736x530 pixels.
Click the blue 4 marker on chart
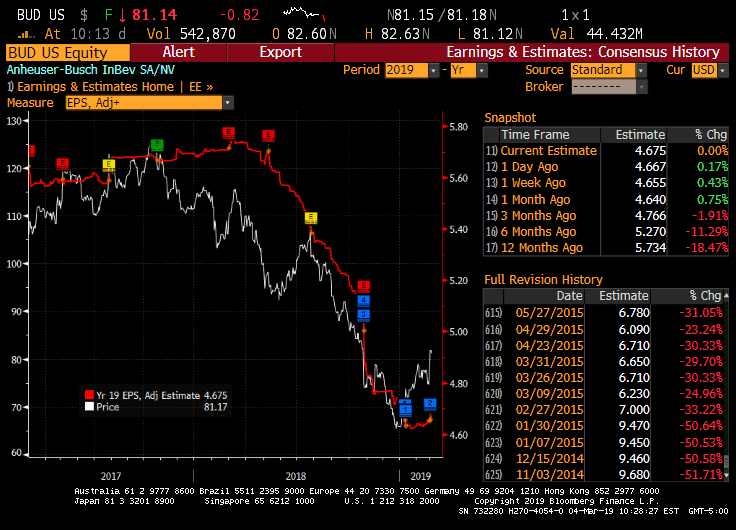point(363,300)
